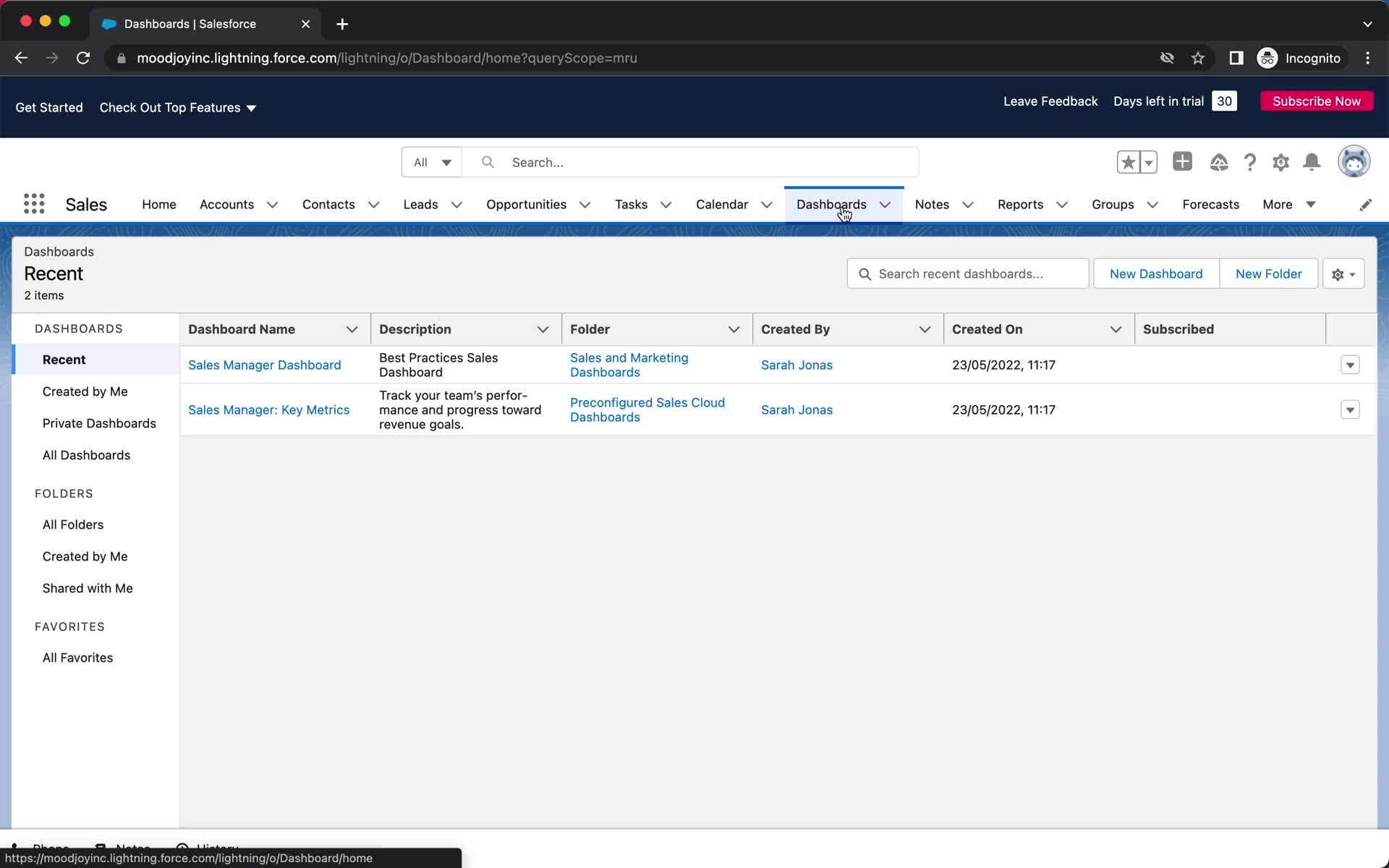Viewport: 1389px width, 868px height.
Task: Open the Trailhead guidance icon
Action: (1219, 162)
